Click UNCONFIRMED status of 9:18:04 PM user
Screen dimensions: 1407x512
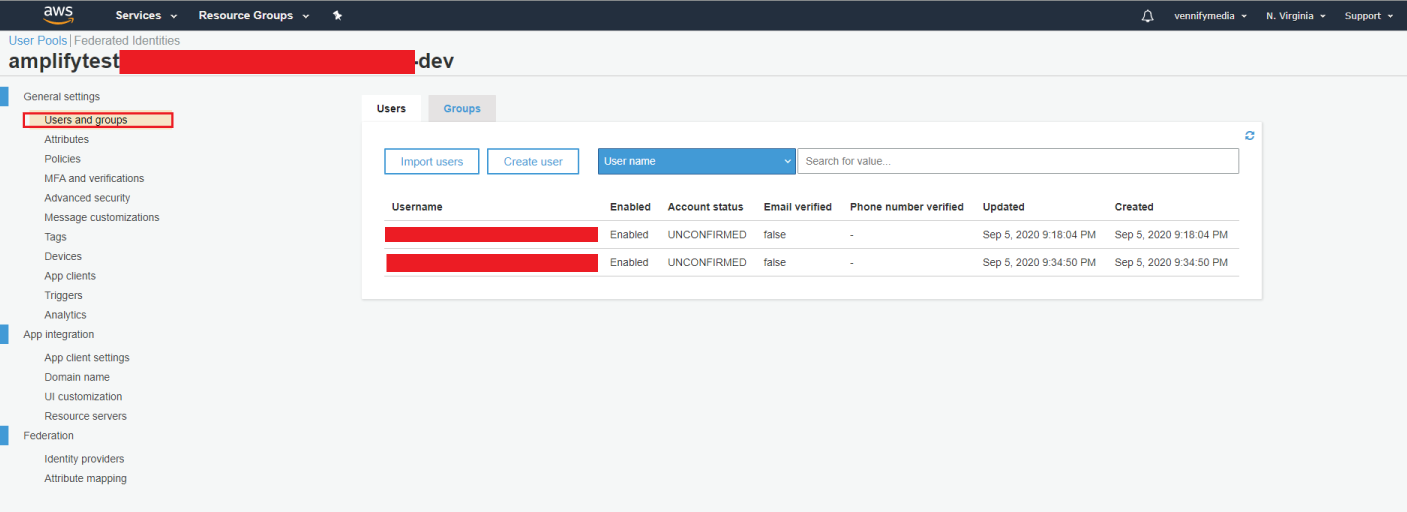point(707,235)
